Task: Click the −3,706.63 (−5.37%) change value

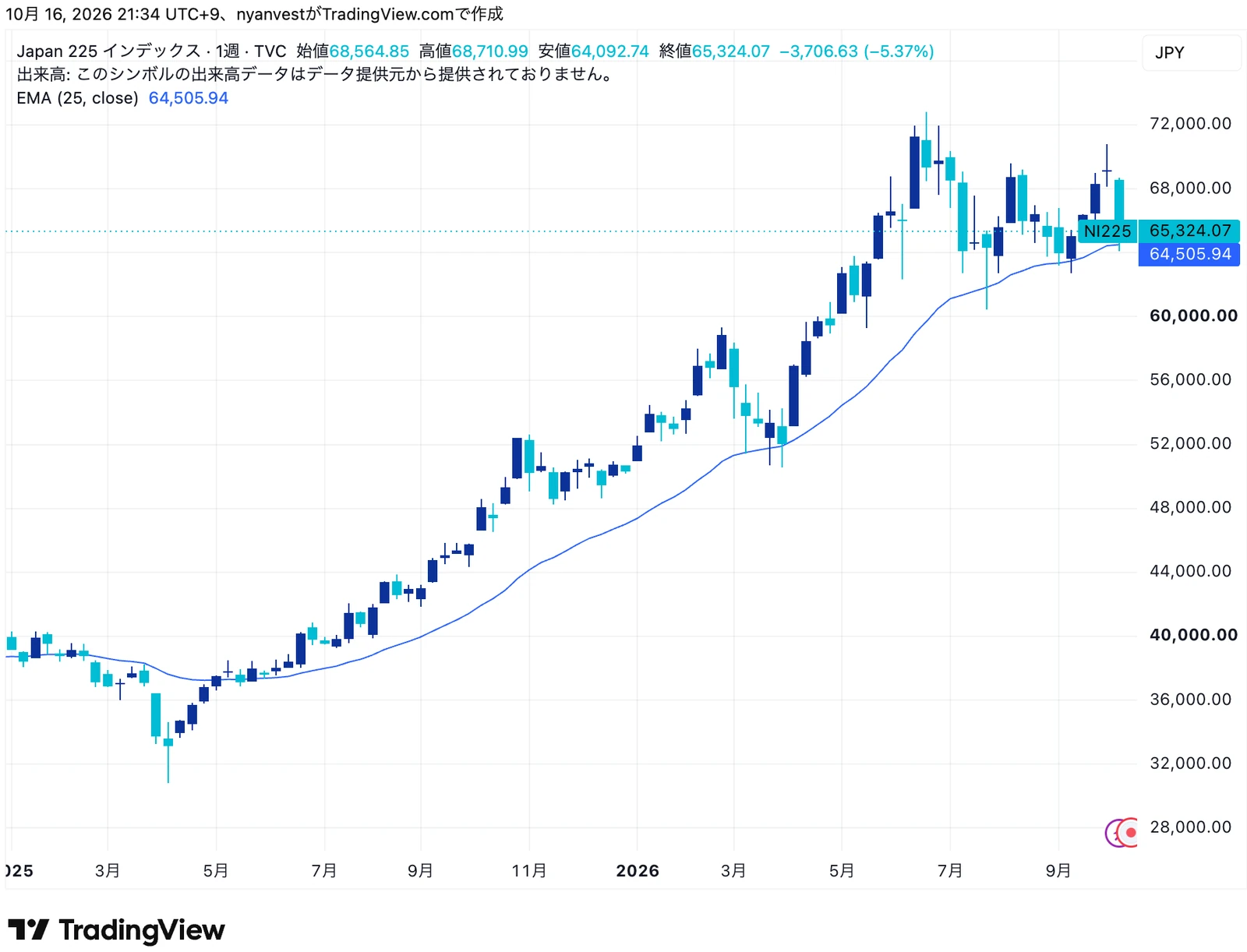Action: coord(857,51)
